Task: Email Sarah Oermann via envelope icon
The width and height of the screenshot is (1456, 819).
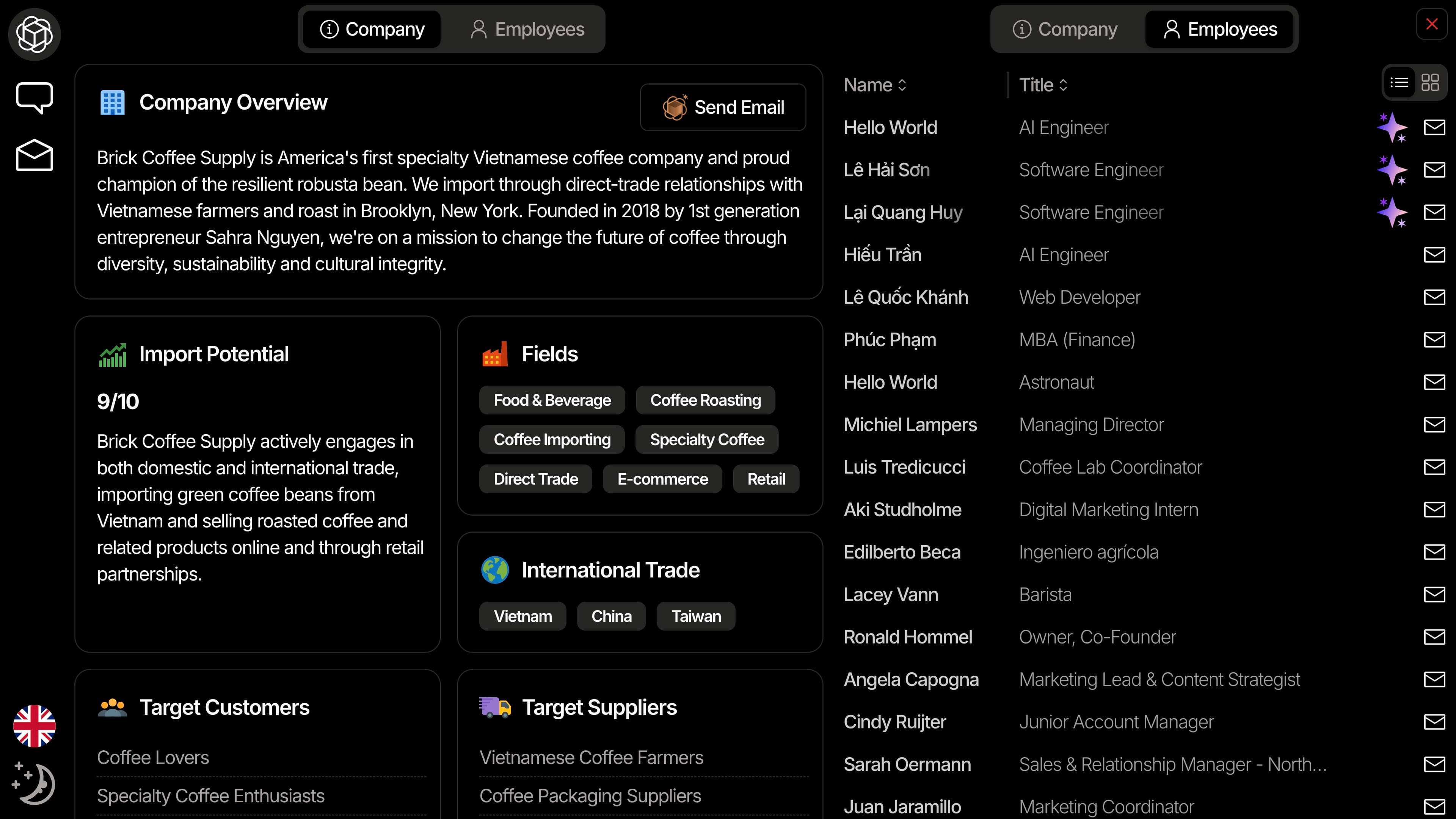Action: pos(1434,764)
